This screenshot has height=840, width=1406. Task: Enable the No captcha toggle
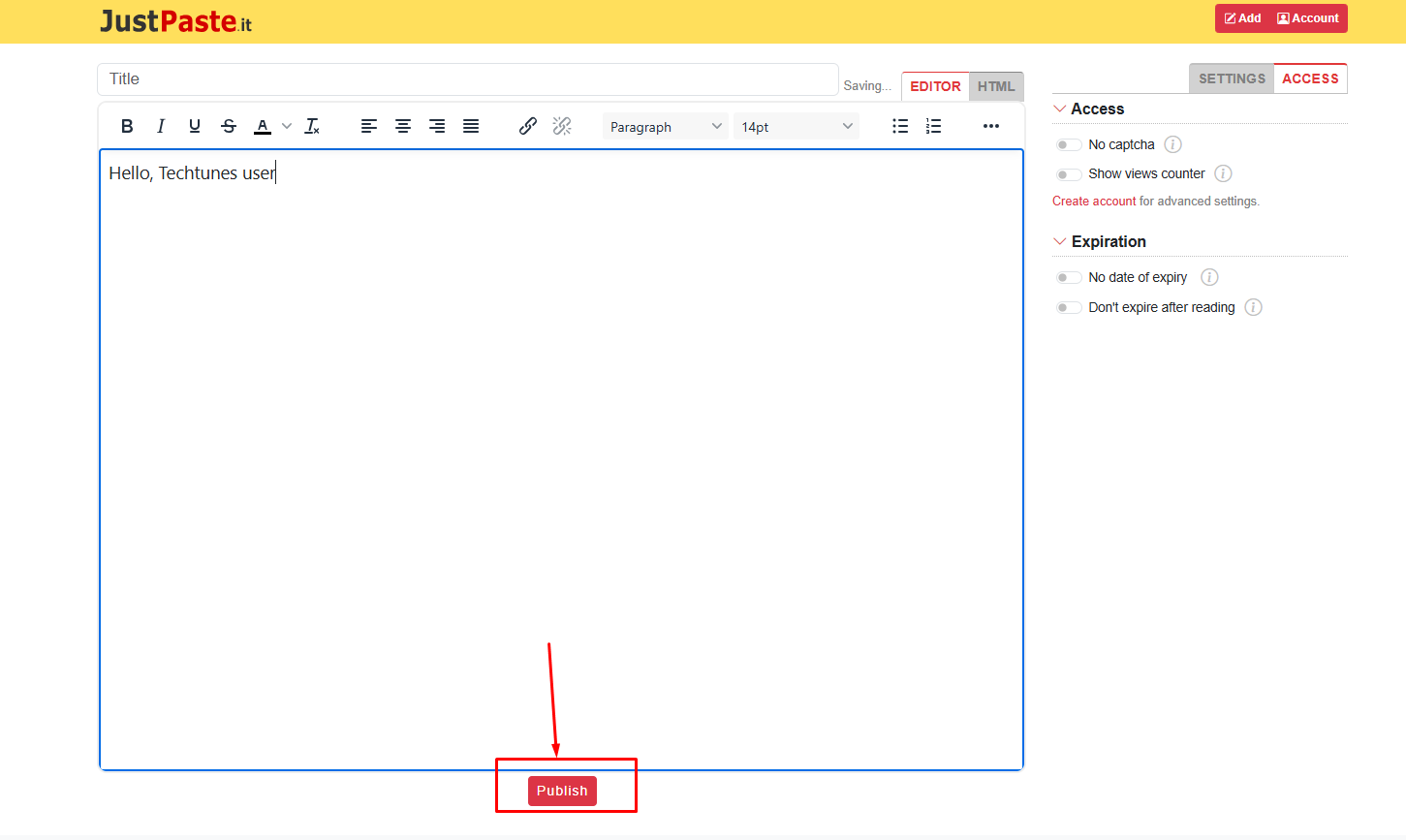(1069, 145)
